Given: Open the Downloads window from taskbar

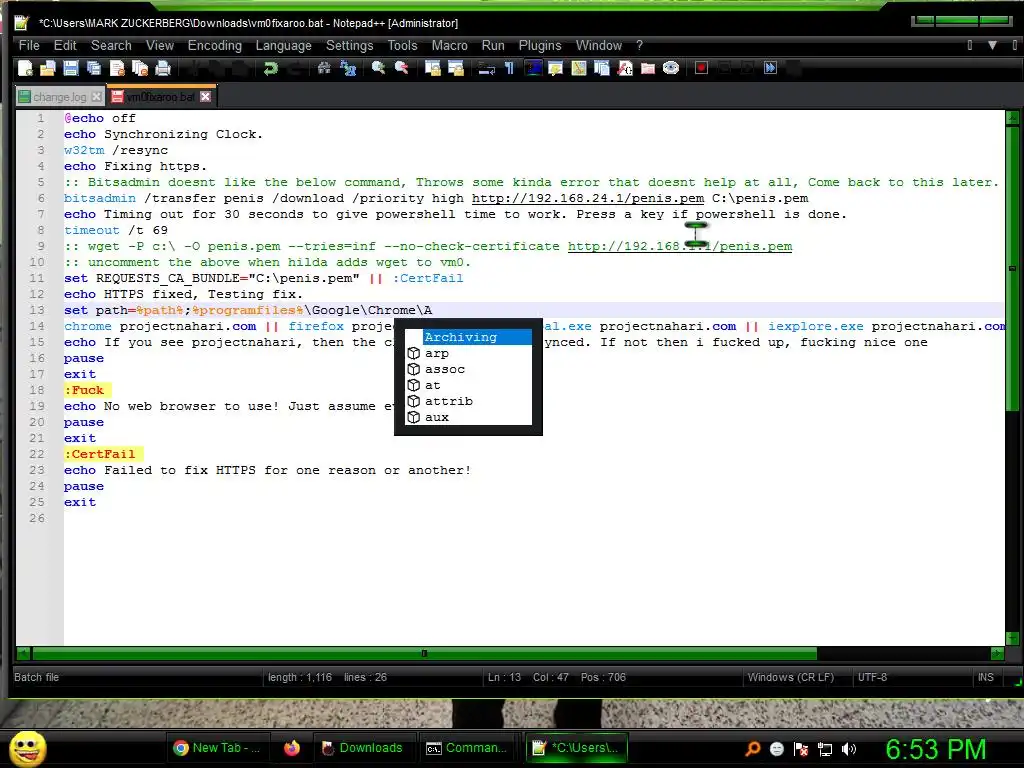Looking at the screenshot, I should click(362, 748).
